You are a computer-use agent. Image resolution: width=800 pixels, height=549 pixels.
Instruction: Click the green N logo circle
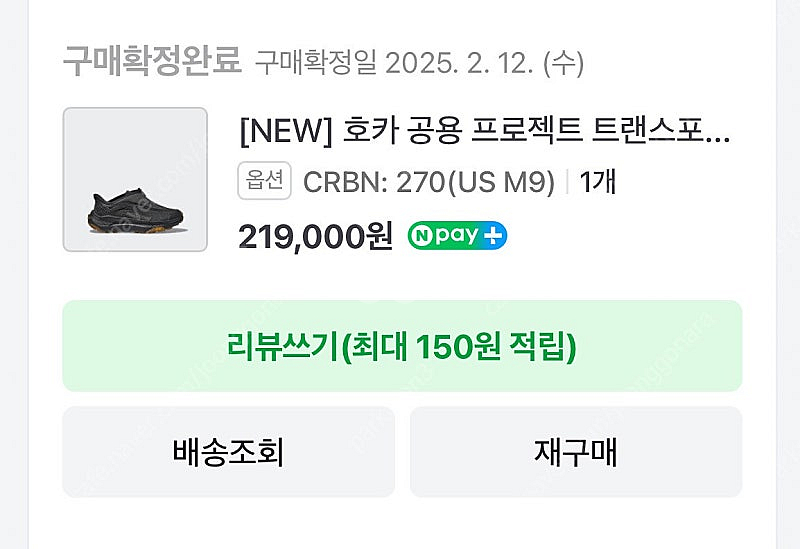[421, 236]
